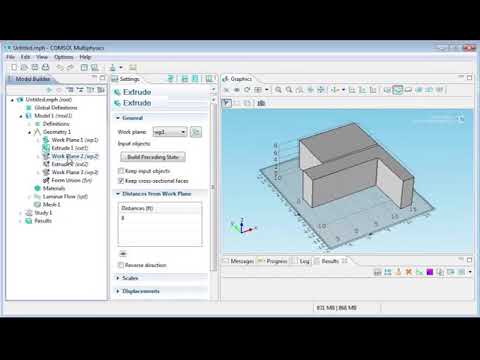
Task: Click the highlighted transparency icon in Graphics toolbar
Action: click(398, 90)
